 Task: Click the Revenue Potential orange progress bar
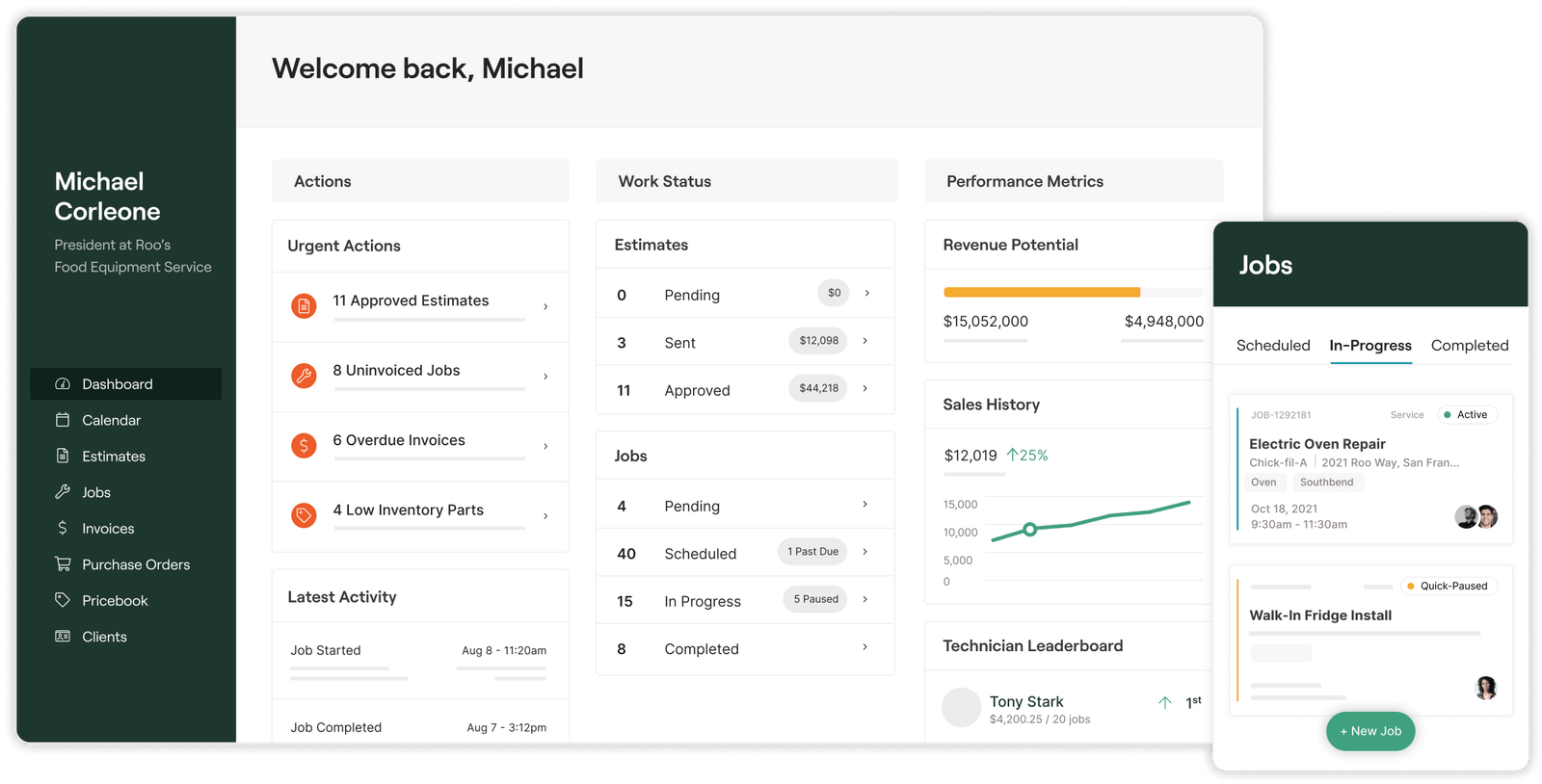click(x=1041, y=292)
